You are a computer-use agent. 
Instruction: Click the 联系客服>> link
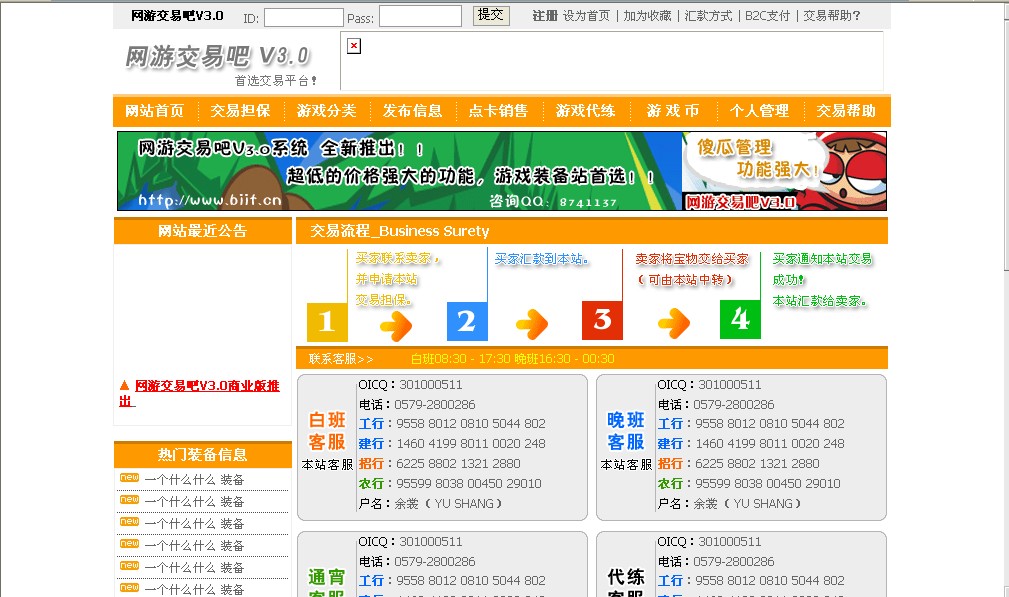click(340, 359)
